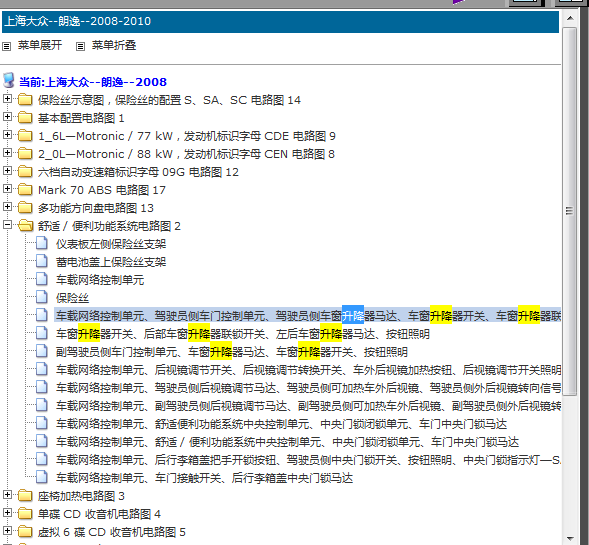Click the 菜单展开 list icon
The height and width of the screenshot is (545, 589).
coord(6,47)
